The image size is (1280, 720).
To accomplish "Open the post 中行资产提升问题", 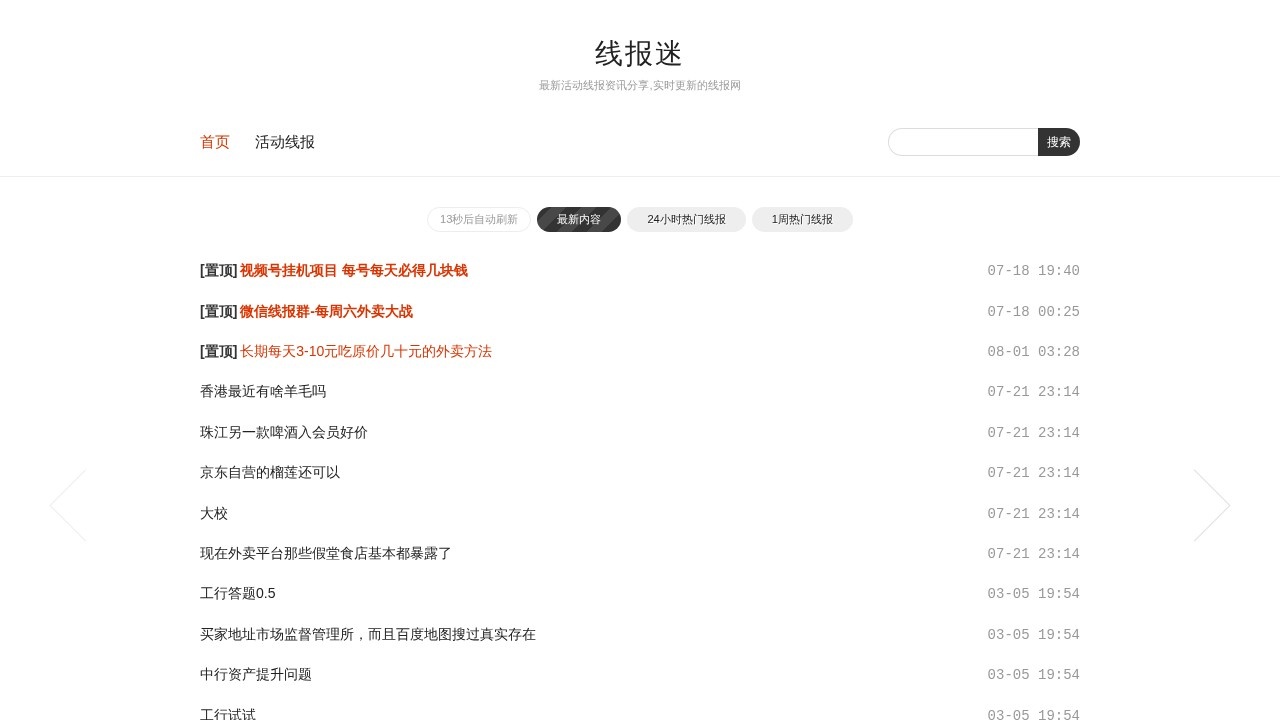I will (256, 675).
